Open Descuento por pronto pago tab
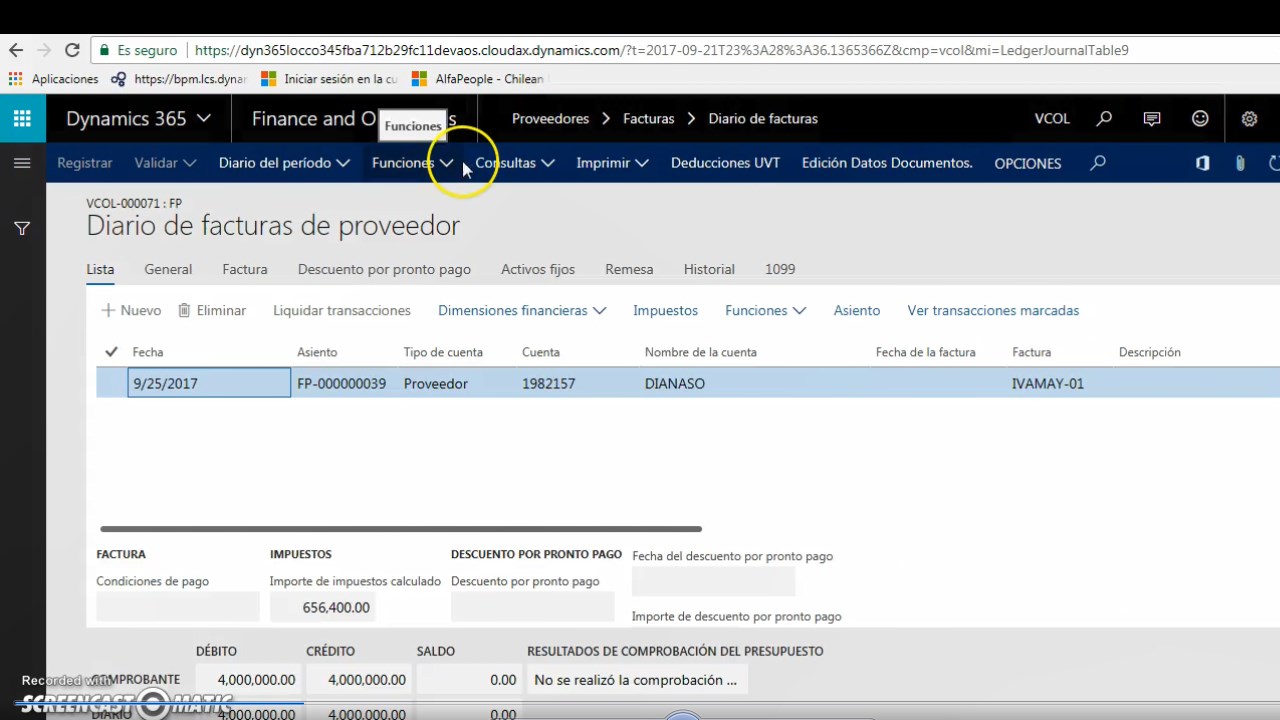The image size is (1280, 720). click(384, 269)
